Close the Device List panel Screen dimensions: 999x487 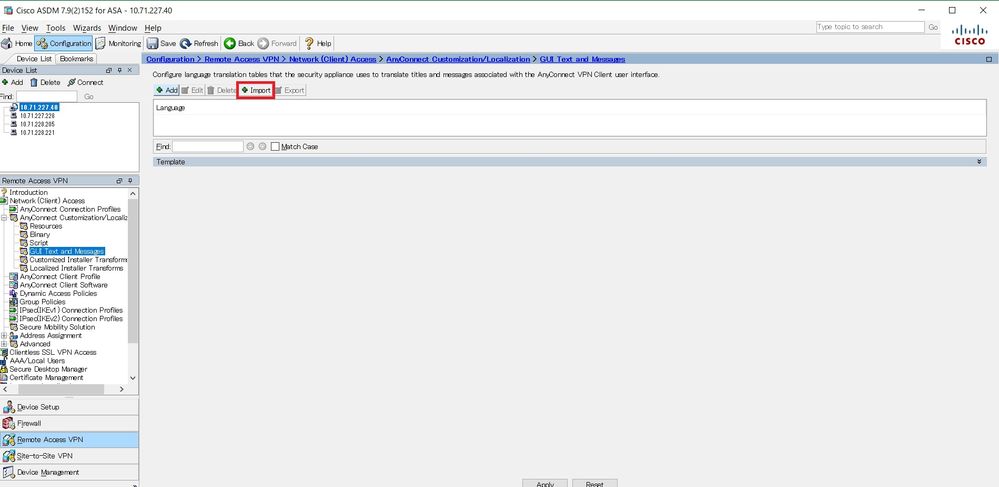tap(130, 70)
